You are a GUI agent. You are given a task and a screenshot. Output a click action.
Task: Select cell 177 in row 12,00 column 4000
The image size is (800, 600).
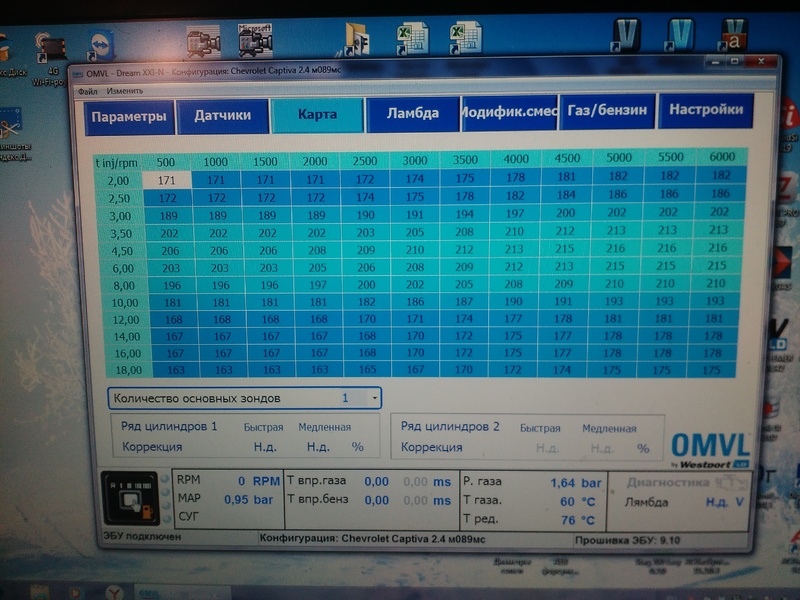pyautogui.click(x=513, y=319)
